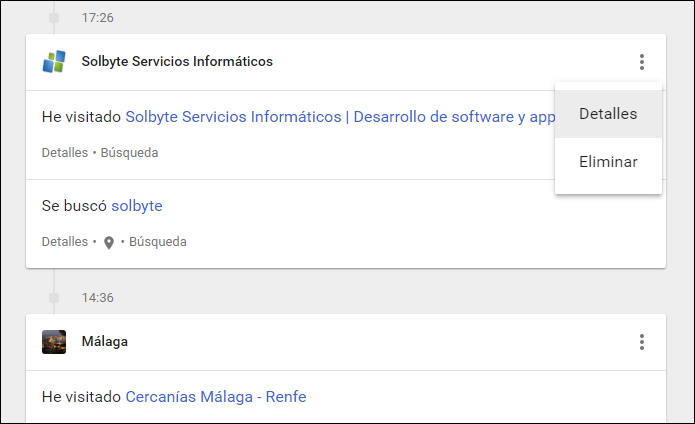Open the Cercanías Málaga - Renfe link
This screenshot has width=695, height=424.
tap(215, 397)
